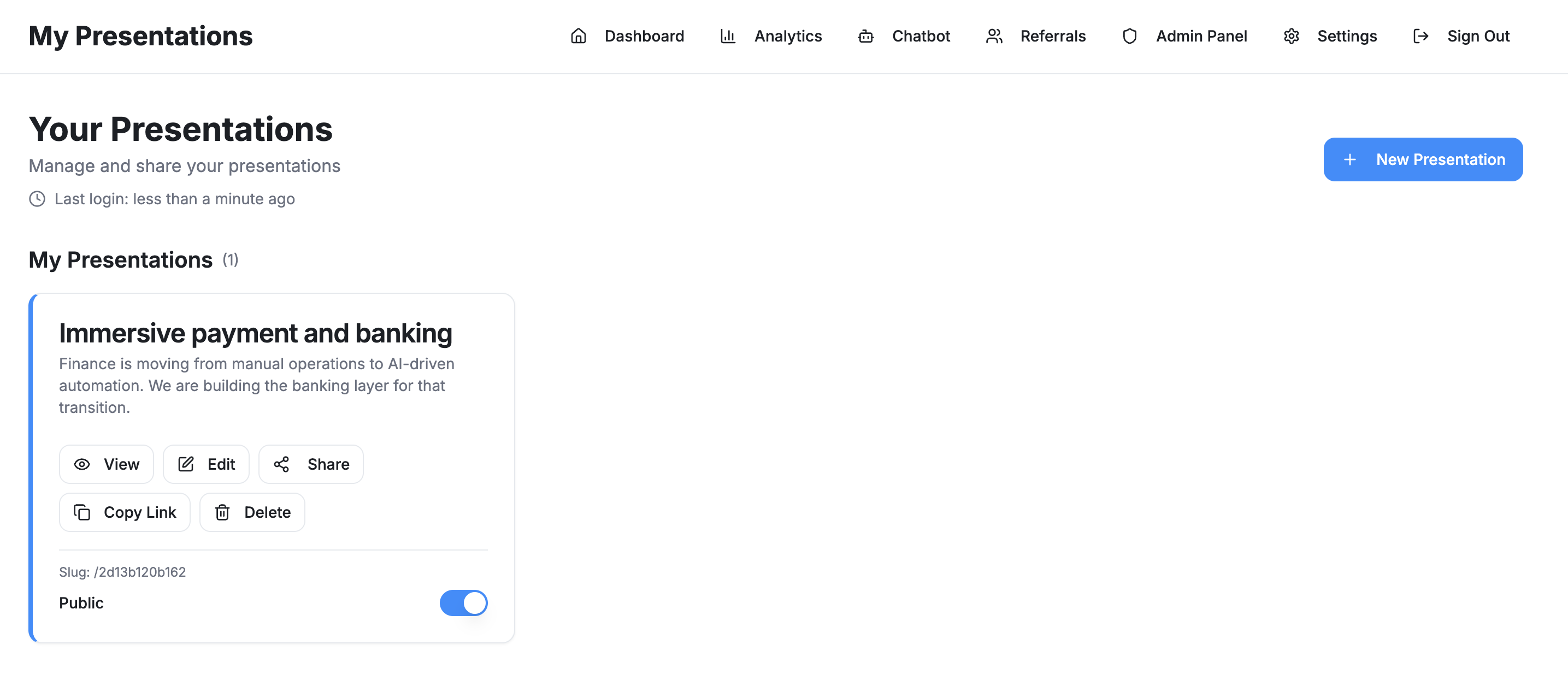Open Chatbot from the navigation bar

click(921, 37)
